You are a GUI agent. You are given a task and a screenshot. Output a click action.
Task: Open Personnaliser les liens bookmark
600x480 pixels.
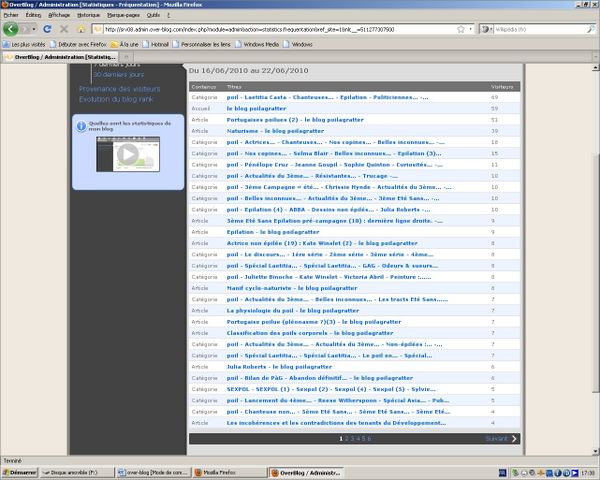pyautogui.click(x=202, y=44)
